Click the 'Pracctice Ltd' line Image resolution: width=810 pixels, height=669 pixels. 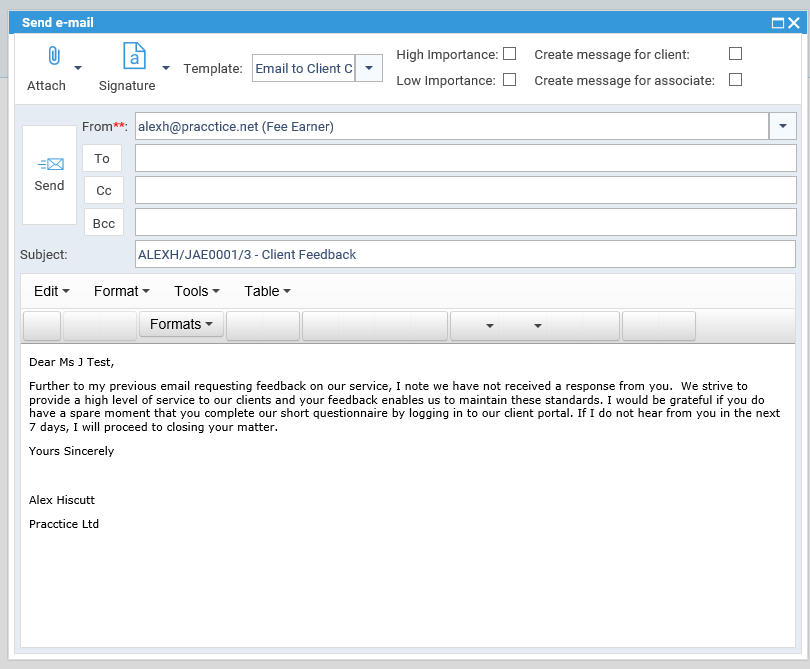[x=64, y=524]
